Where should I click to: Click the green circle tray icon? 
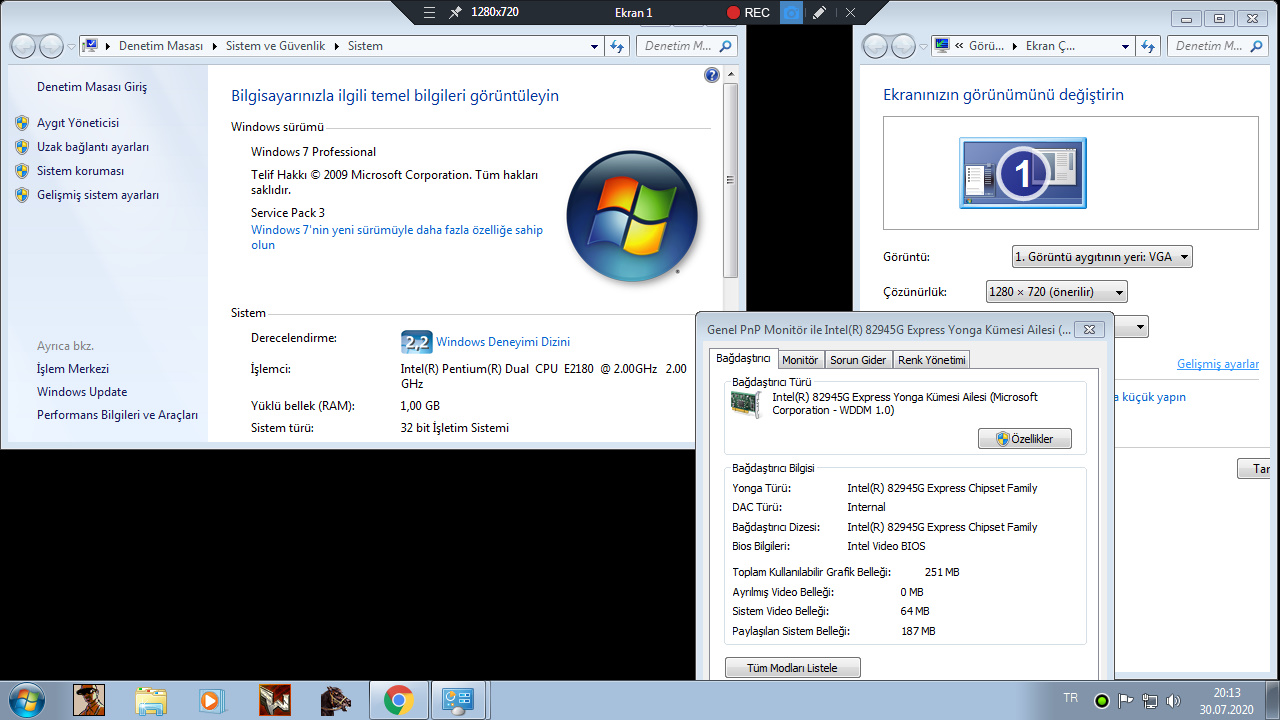click(1101, 700)
